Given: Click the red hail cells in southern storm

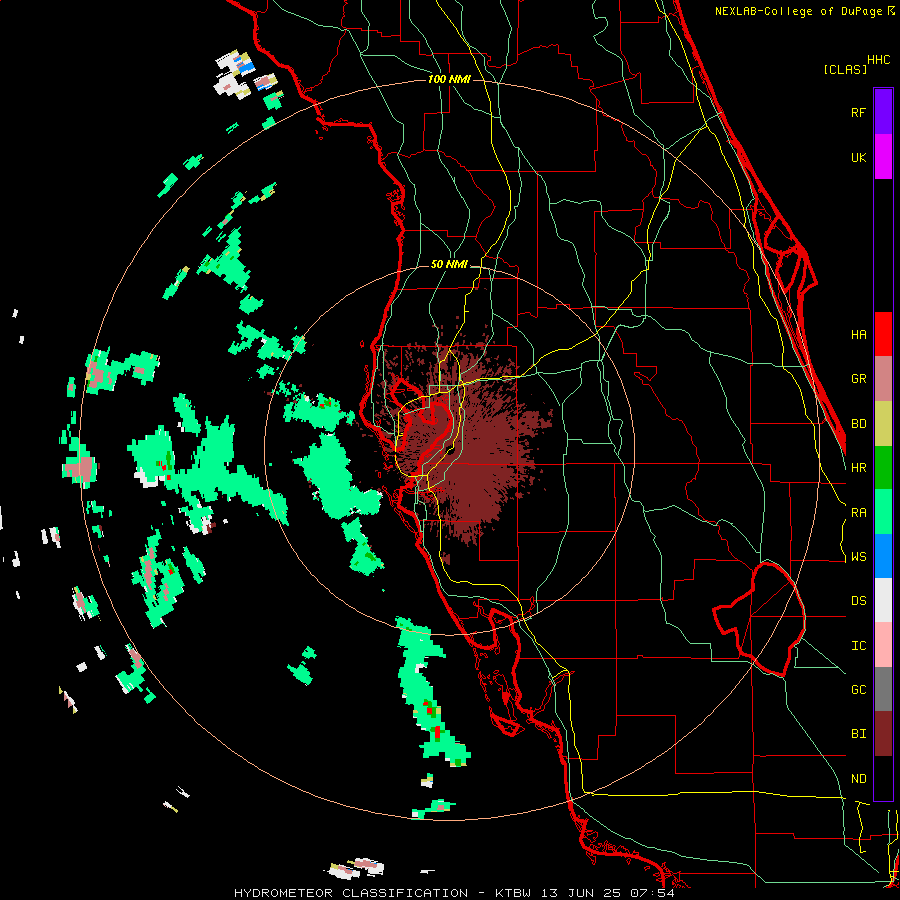Looking at the screenshot, I should pos(434,720).
